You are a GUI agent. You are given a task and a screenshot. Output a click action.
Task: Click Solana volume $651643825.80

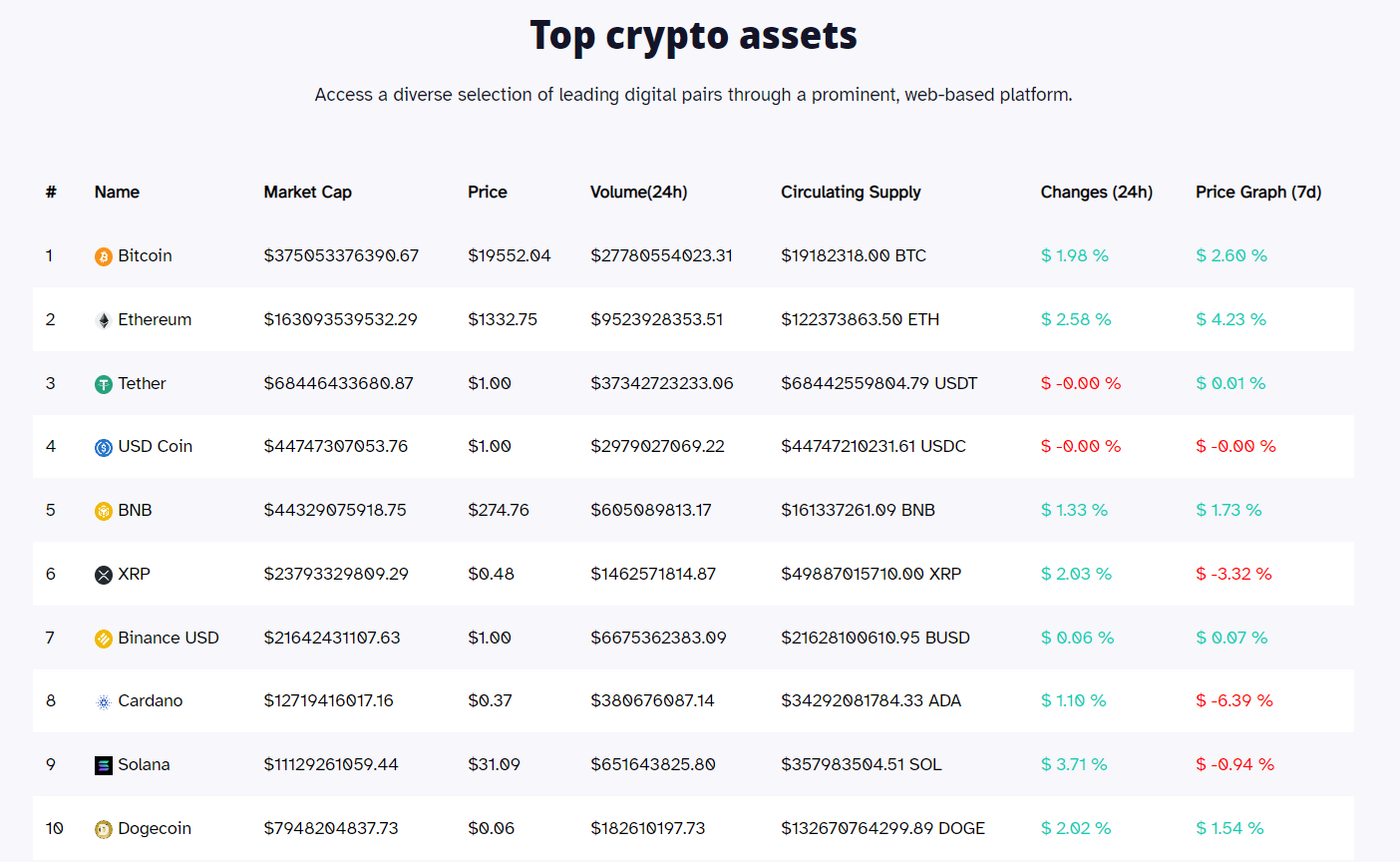point(653,764)
